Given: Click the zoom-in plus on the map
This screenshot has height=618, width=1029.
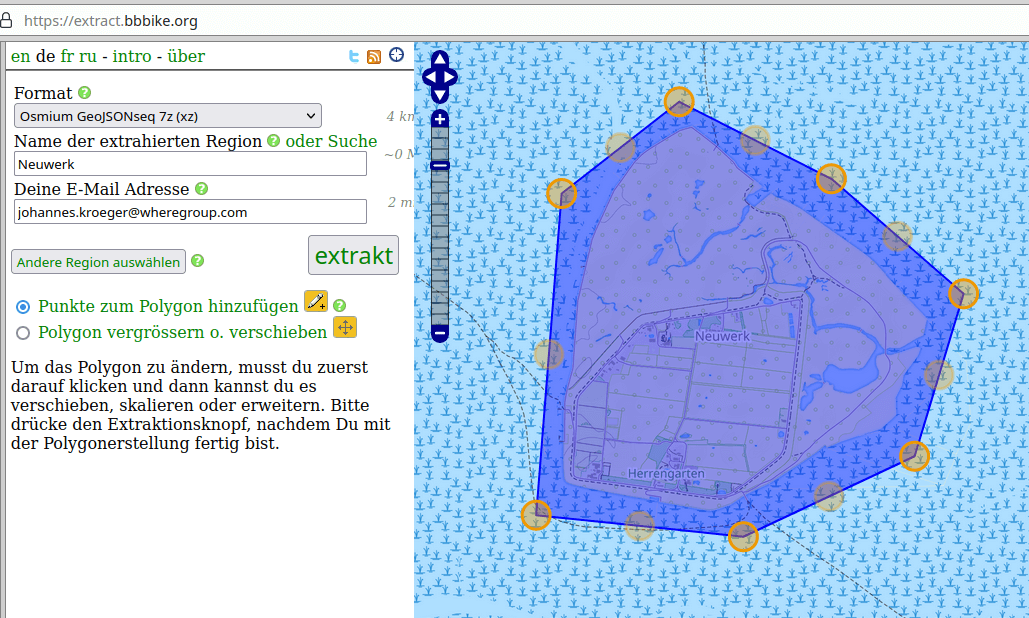Looking at the screenshot, I should (x=440, y=119).
